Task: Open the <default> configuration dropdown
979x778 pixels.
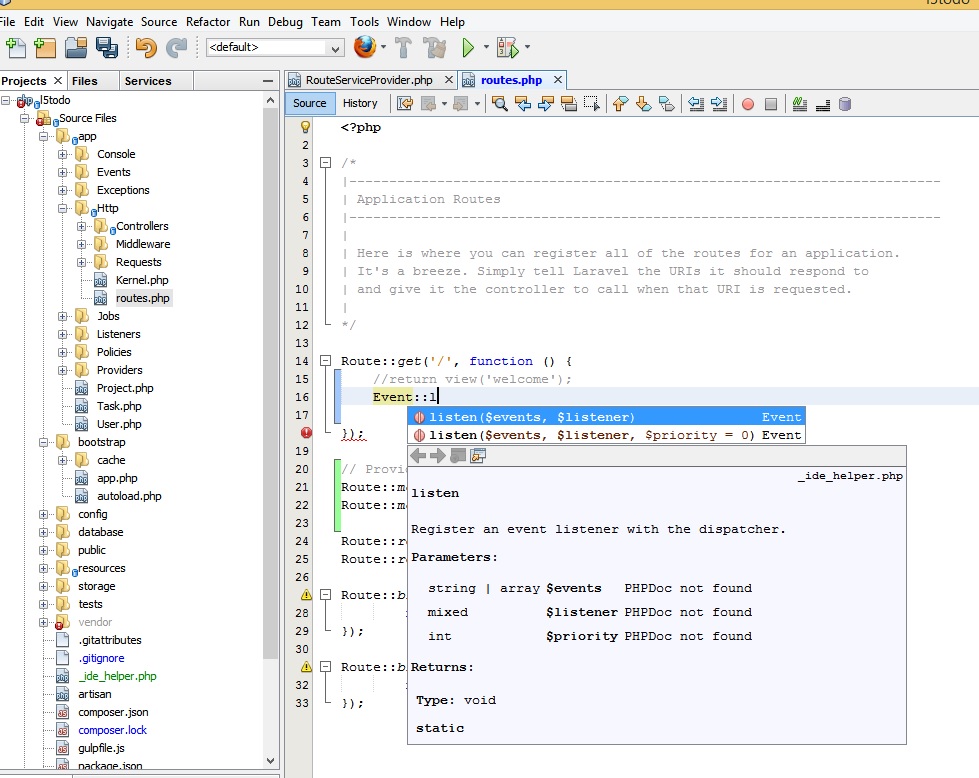Action: 275,47
